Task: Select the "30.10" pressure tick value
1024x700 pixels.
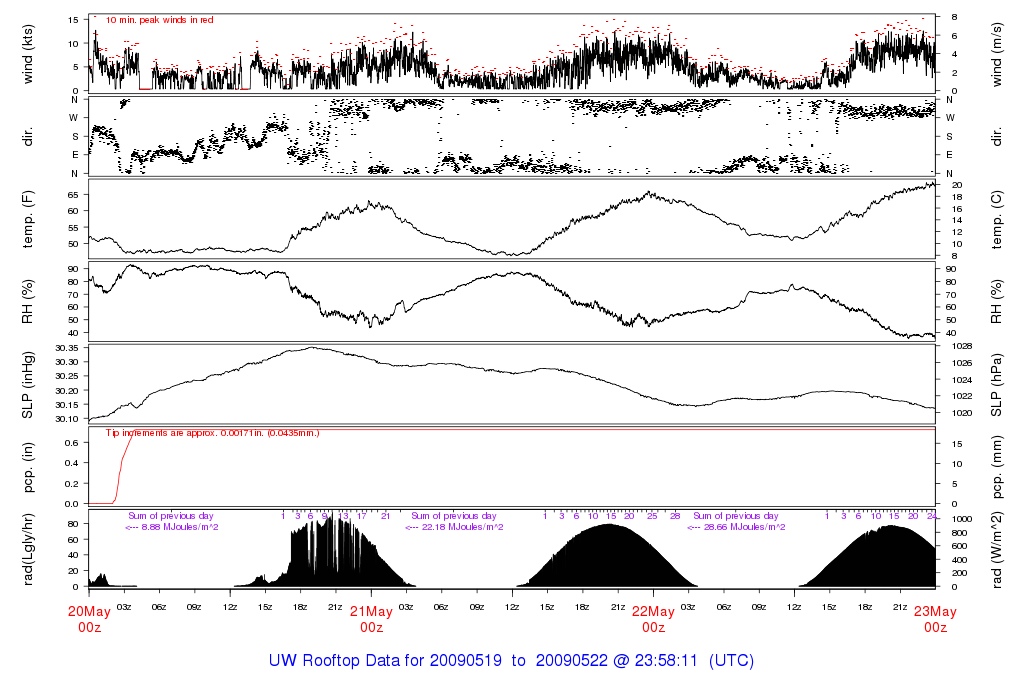Action: click(x=67, y=419)
